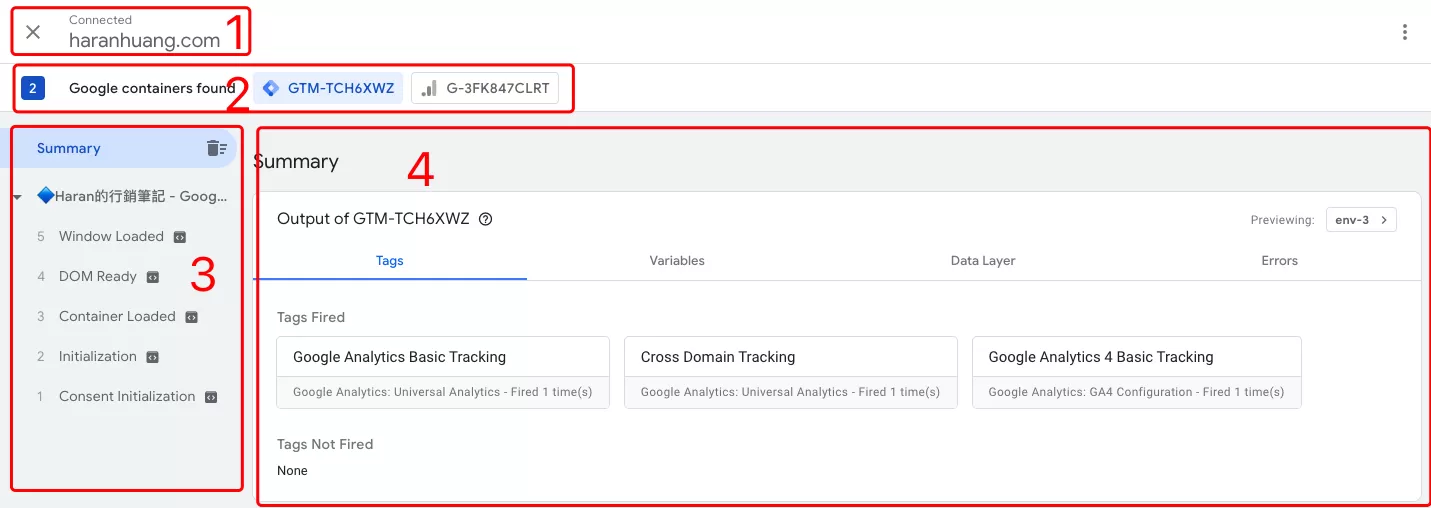
Task: Open the Cross Domain Tracking tag card
Action: tap(791, 372)
